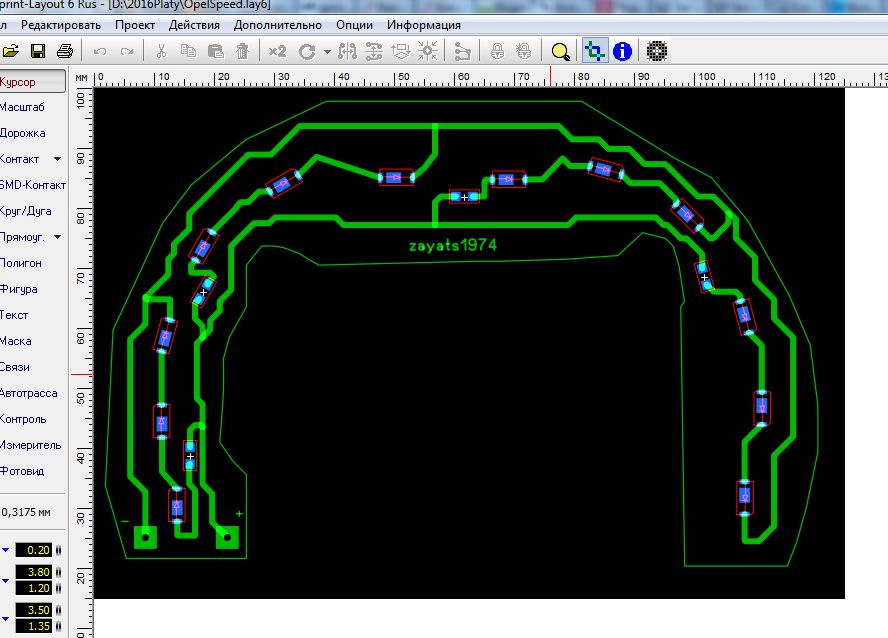The height and width of the screenshot is (638, 888).
Task: Copy the selected elements
Action: [x=189, y=52]
